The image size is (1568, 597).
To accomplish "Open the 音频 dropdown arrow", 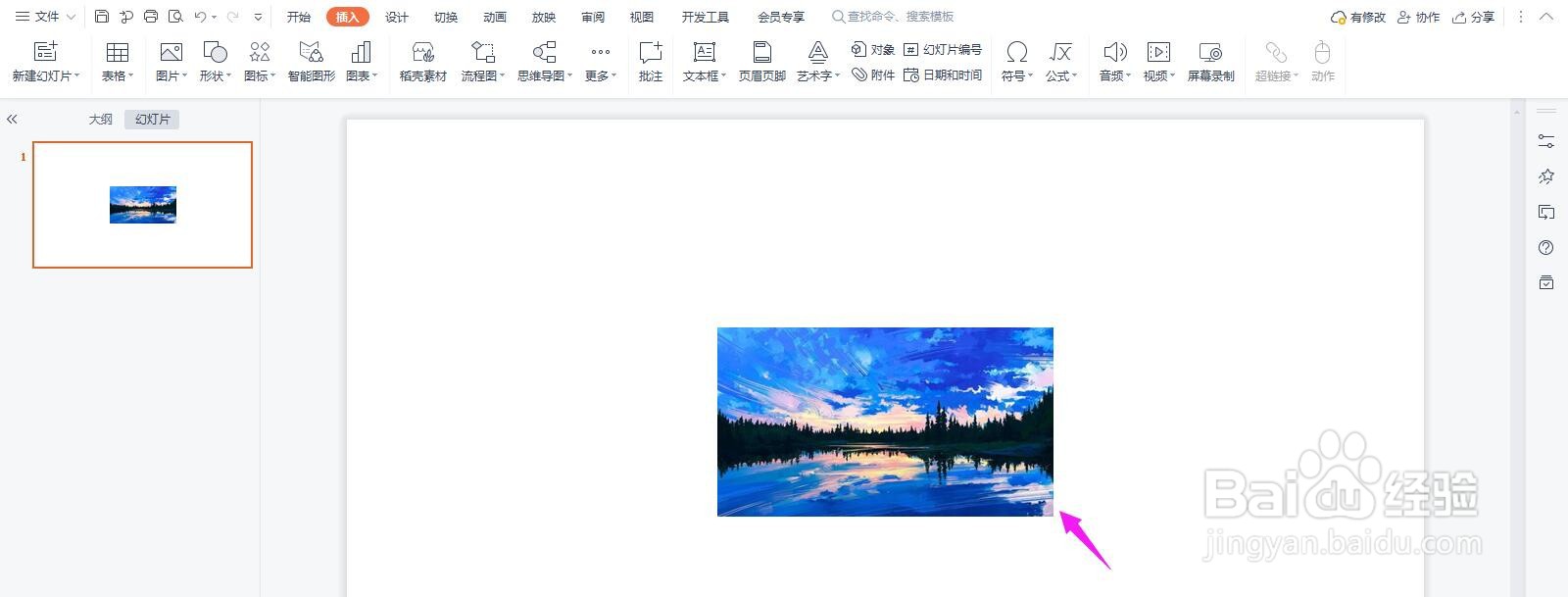I will pyautogui.click(x=1129, y=75).
